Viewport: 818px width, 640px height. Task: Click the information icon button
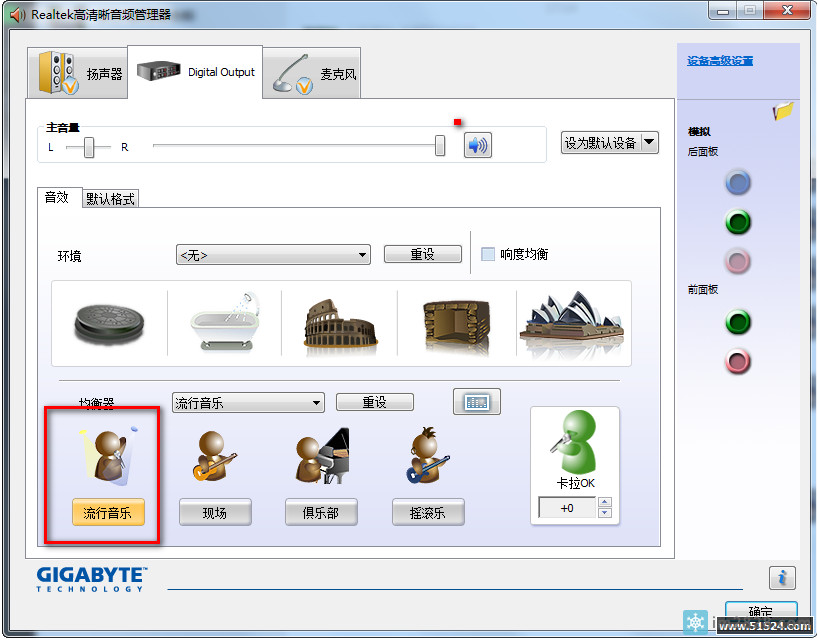coord(782,577)
